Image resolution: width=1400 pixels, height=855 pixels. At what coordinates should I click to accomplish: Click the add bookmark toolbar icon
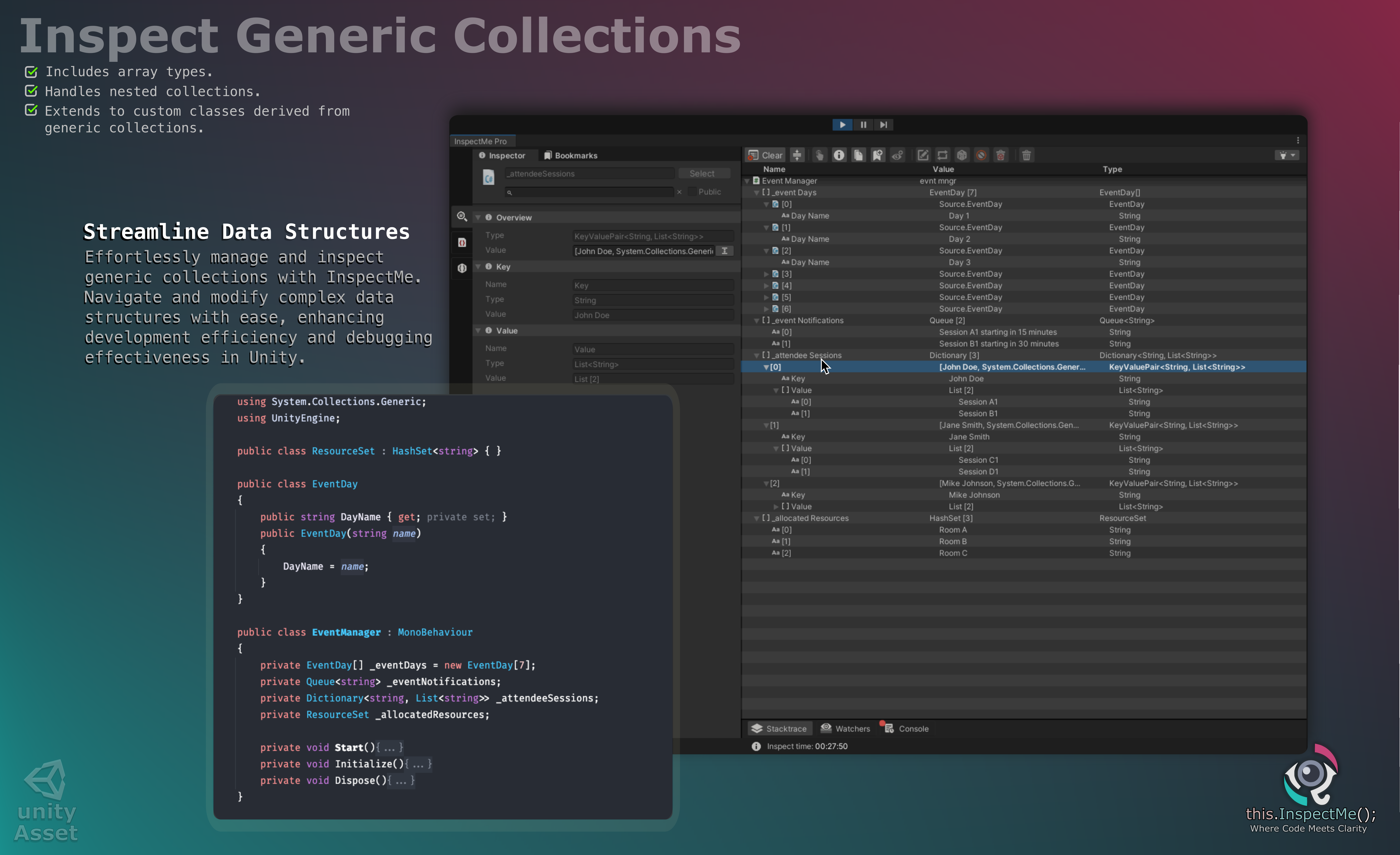tap(878, 155)
